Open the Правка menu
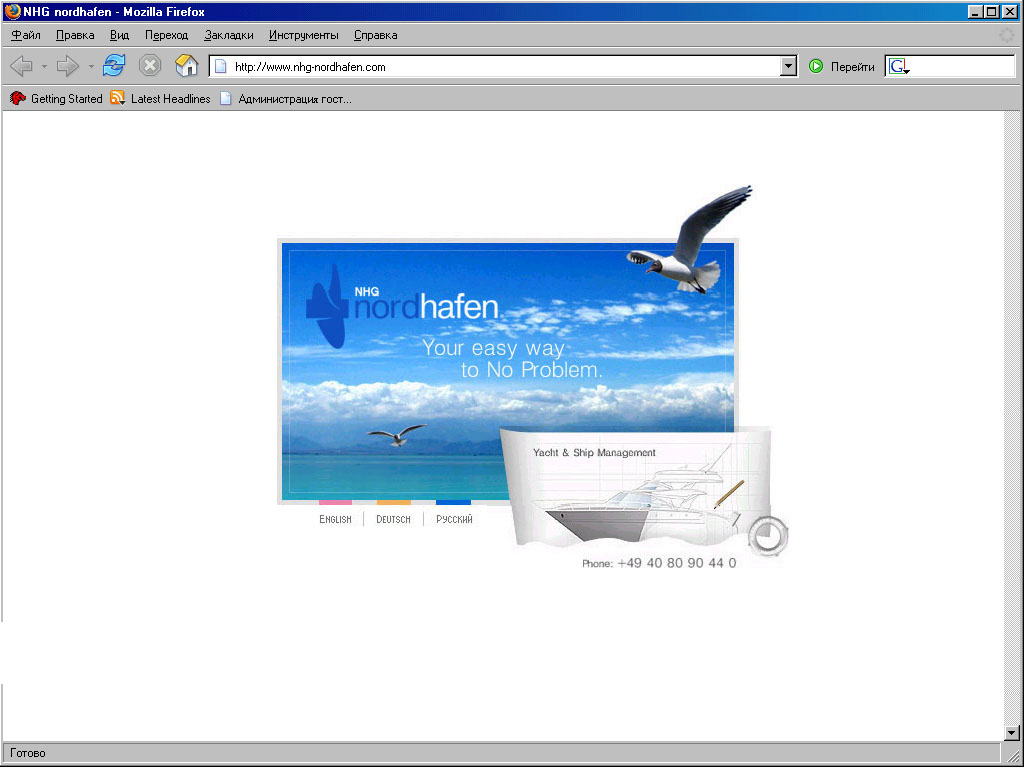1024x768 pixels. click(75, 35)
